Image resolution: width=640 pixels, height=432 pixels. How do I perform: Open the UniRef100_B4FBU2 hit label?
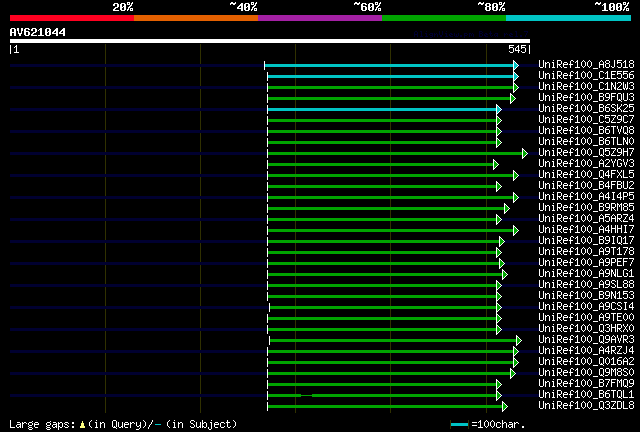586,185
